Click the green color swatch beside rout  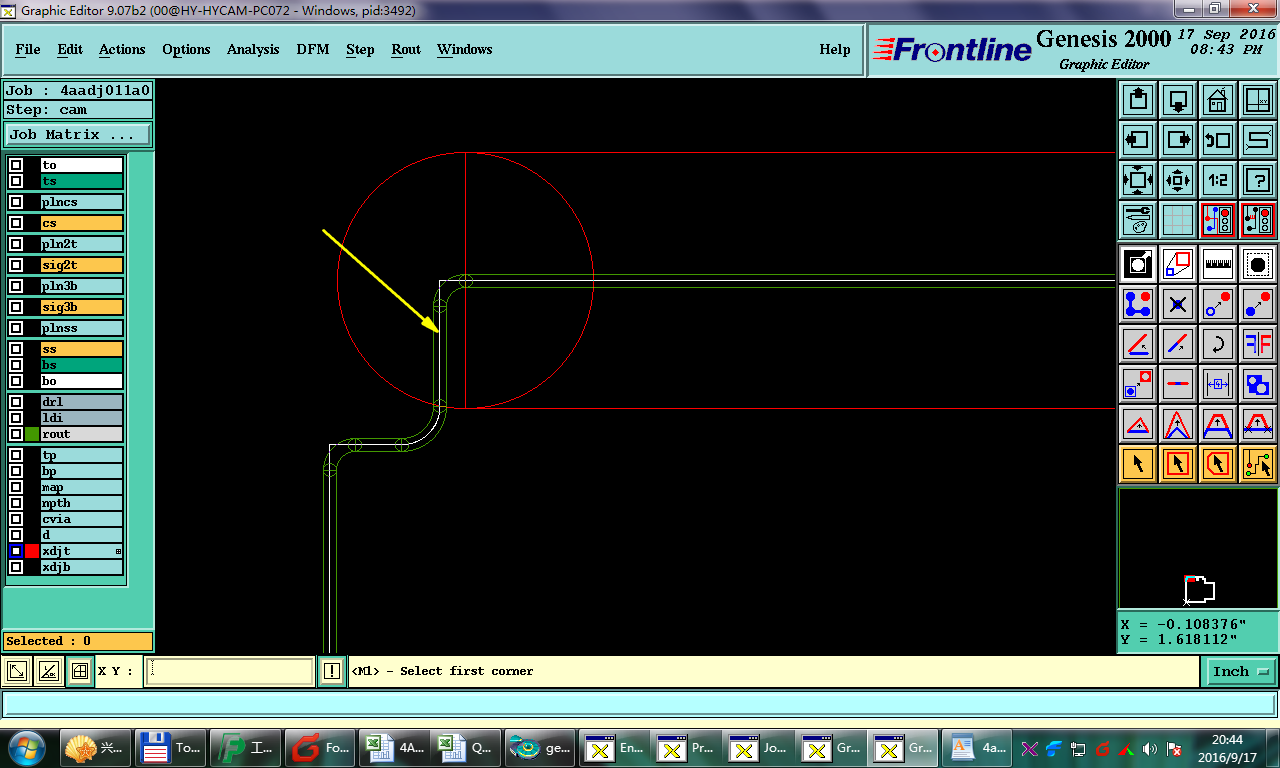[32, 434]
